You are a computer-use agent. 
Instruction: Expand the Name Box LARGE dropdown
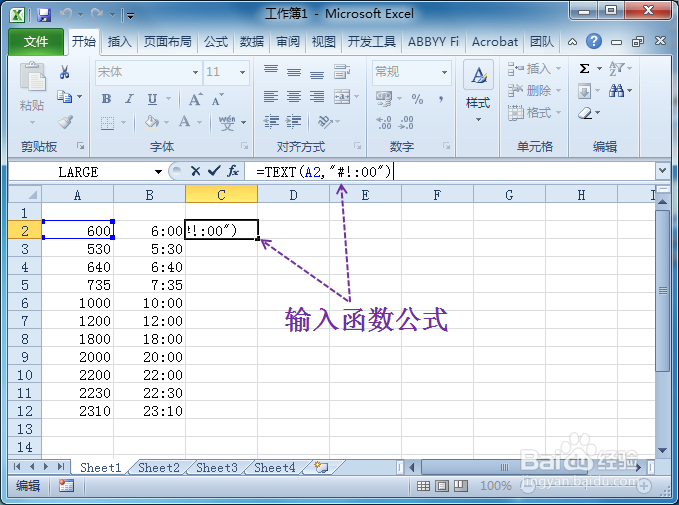click(158, 172)
